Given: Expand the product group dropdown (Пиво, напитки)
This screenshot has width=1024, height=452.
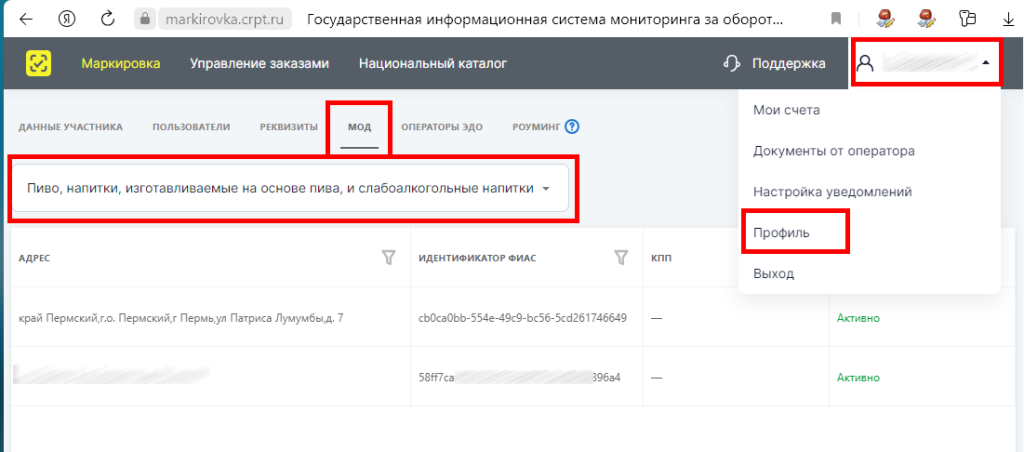Looking at the screenshot, I should (x=290, y=188).
